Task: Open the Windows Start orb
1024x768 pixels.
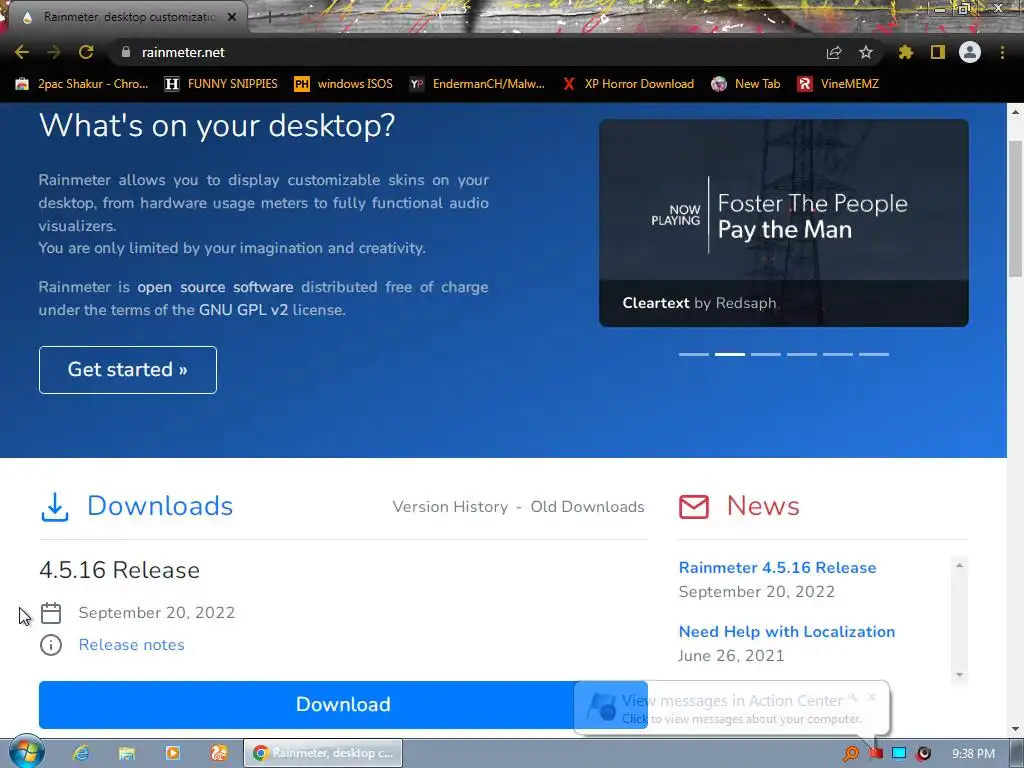Action: 26,752
